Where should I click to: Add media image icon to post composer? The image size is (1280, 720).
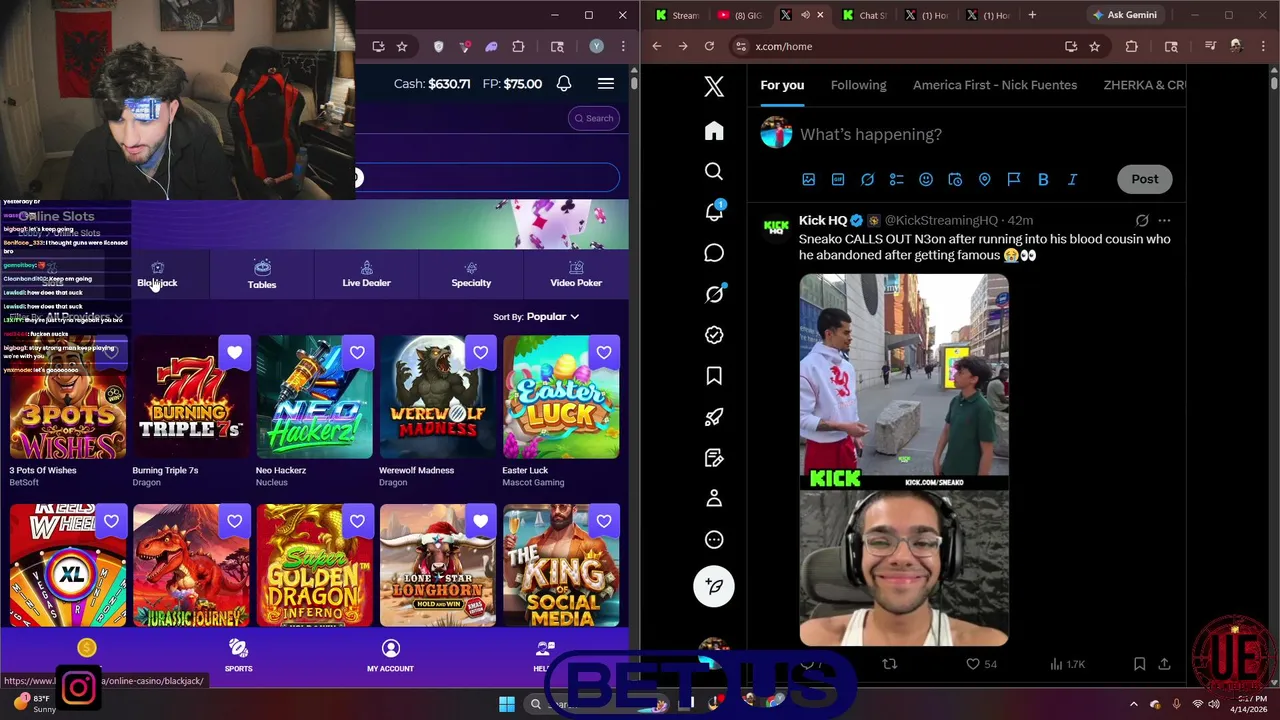point(809,179)
